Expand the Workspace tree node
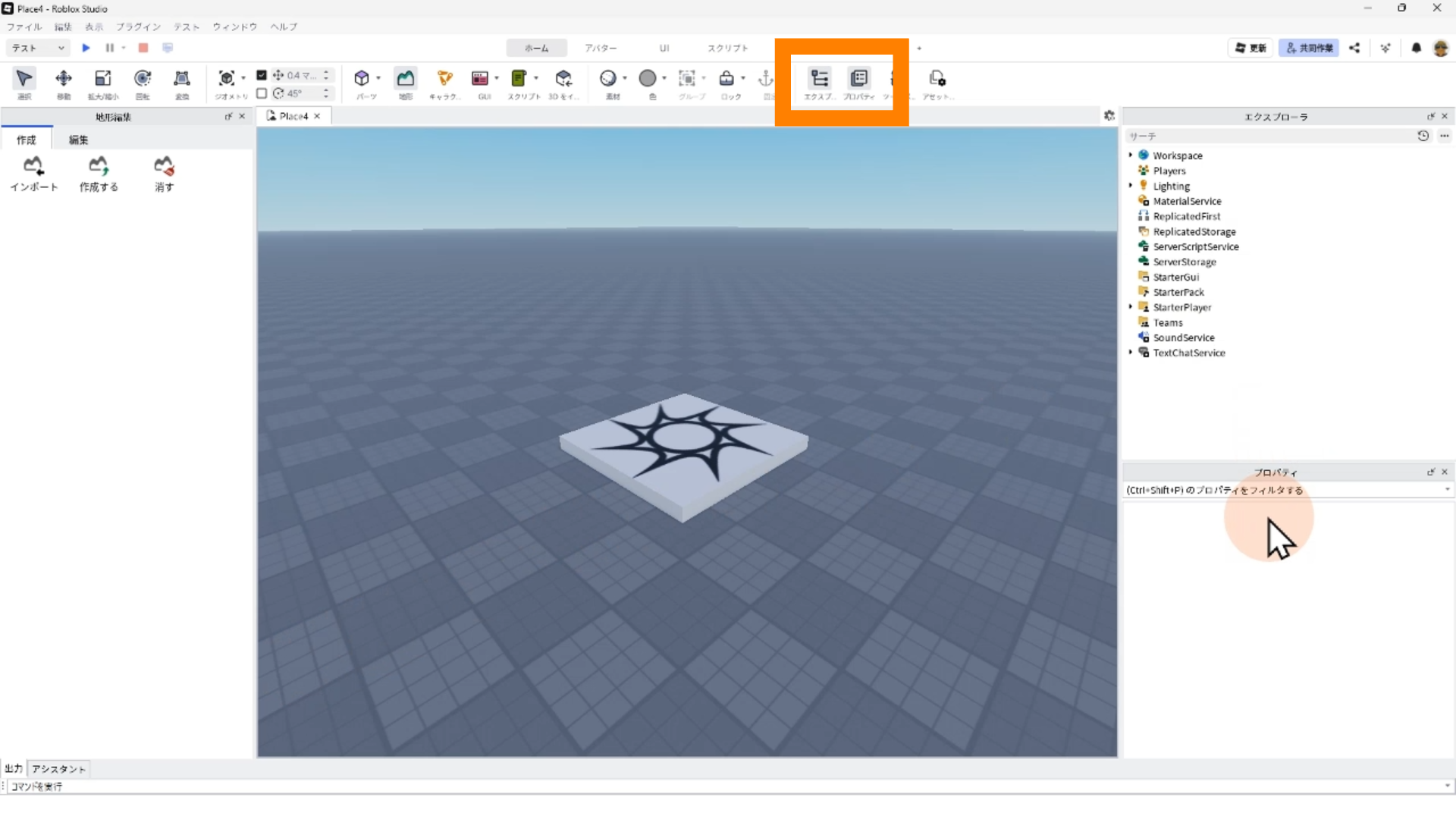Viewport: 1456px width, 819px height. [x=1131, y=155]
